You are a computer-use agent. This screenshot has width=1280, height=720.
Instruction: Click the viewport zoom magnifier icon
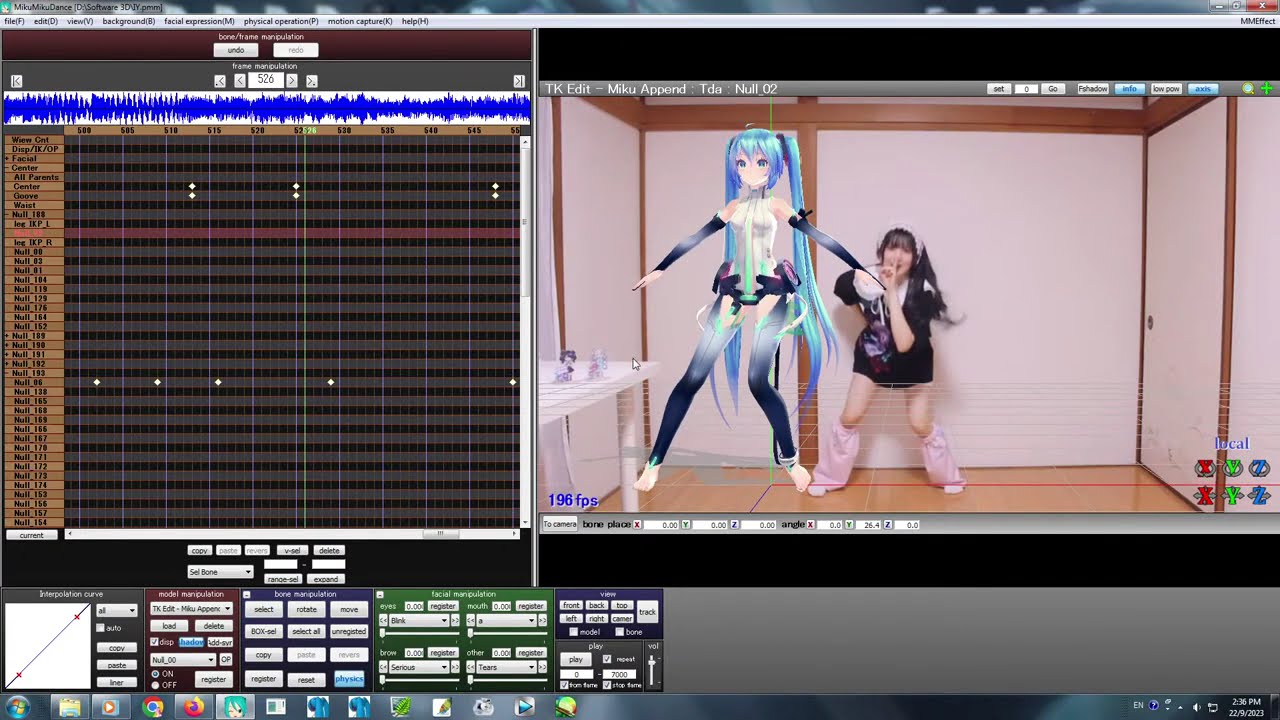click(1248, 89)
